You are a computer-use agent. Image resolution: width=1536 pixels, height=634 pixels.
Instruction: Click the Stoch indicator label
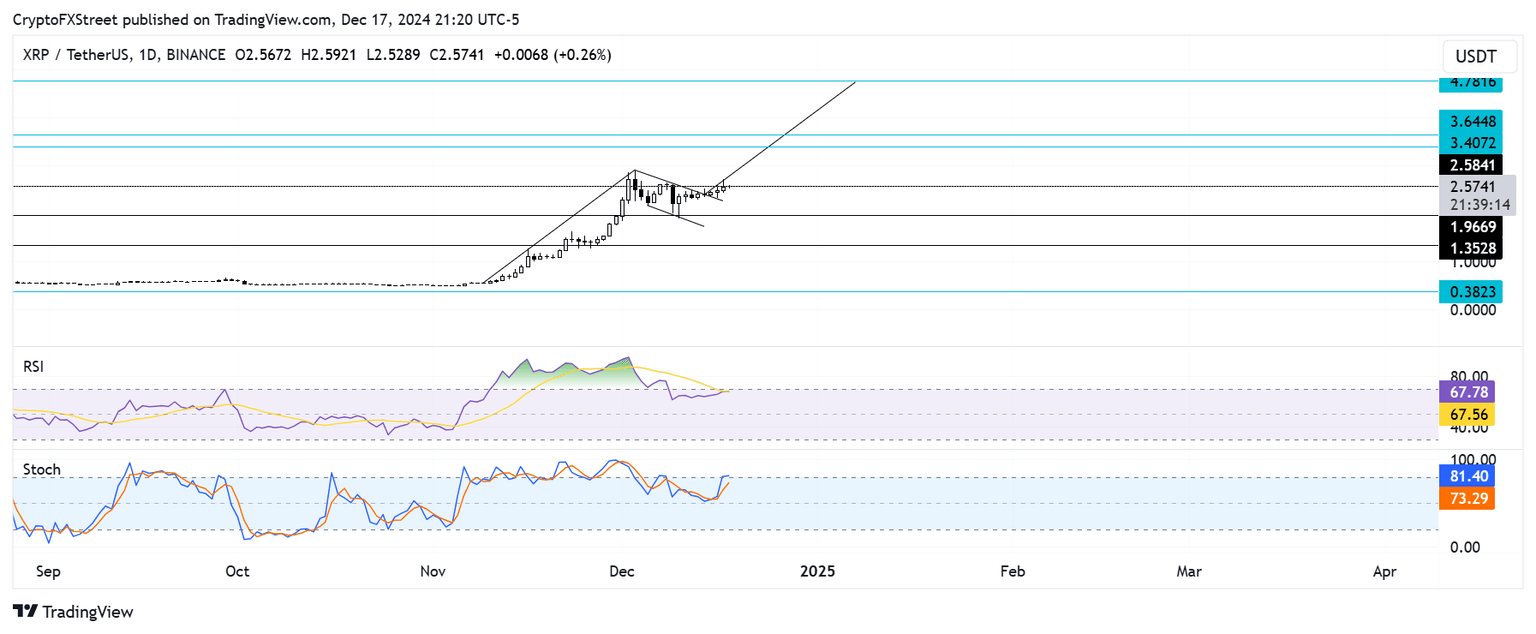pyautogui.click(x=42, y=469)
